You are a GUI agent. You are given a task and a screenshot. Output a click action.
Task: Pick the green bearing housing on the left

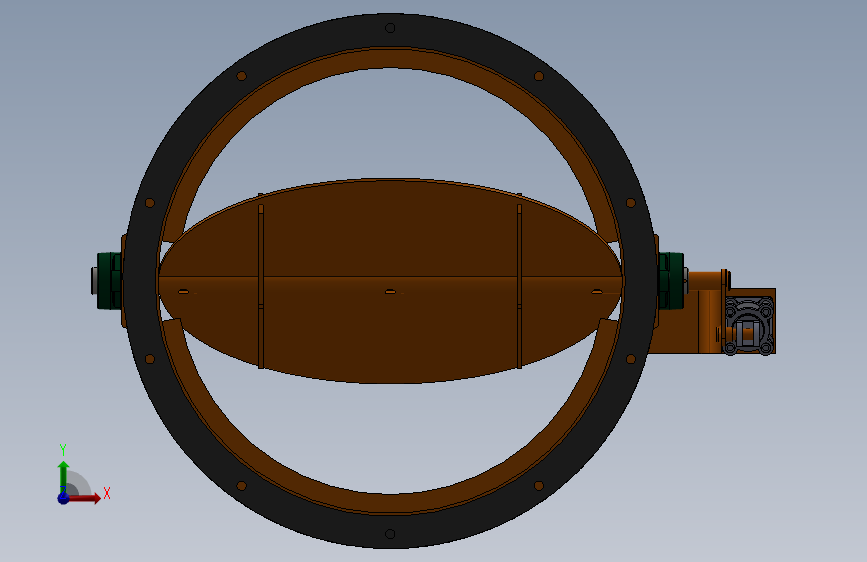109,281
